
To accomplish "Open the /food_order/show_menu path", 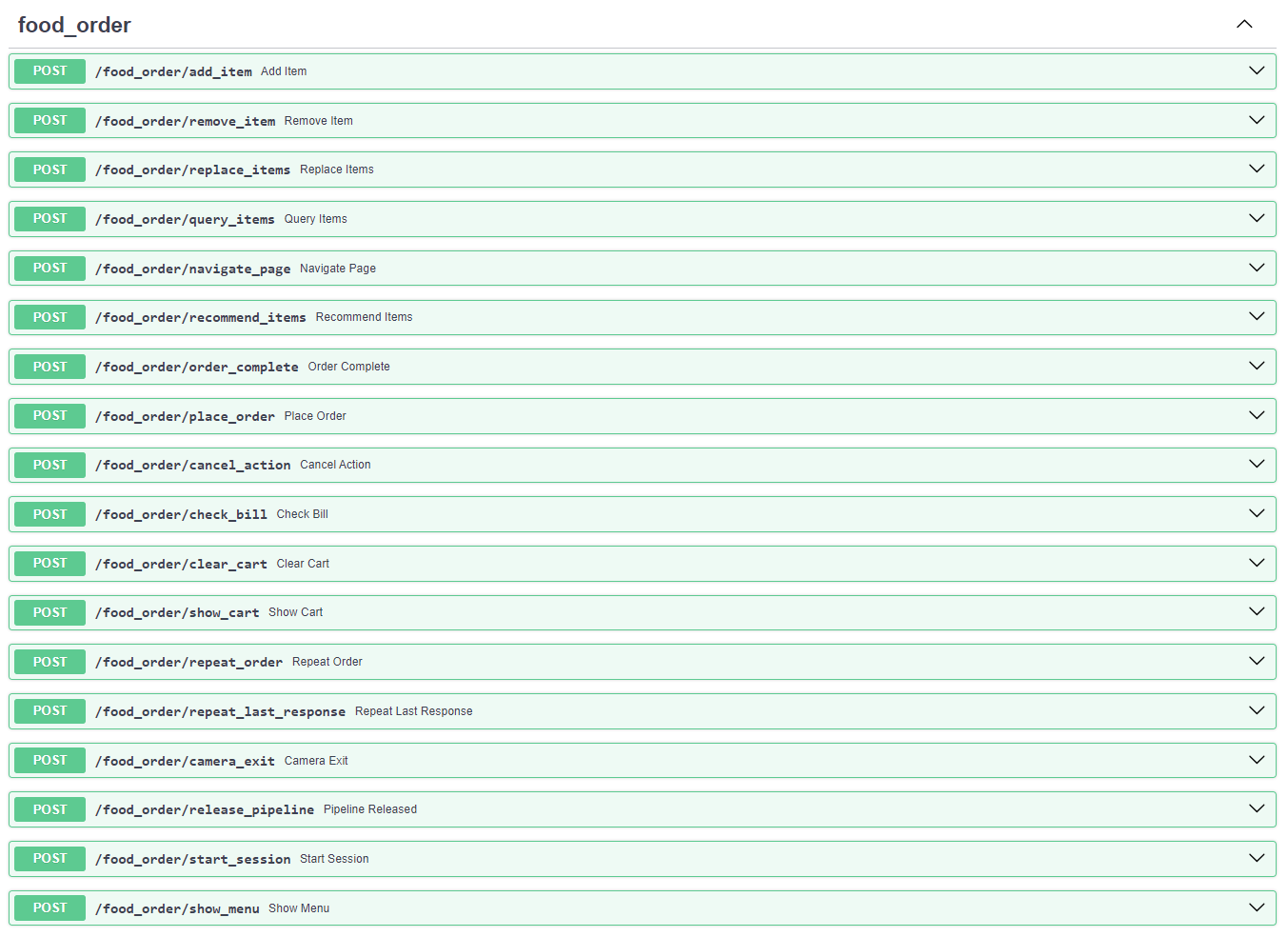I will [x=177, y=908].
